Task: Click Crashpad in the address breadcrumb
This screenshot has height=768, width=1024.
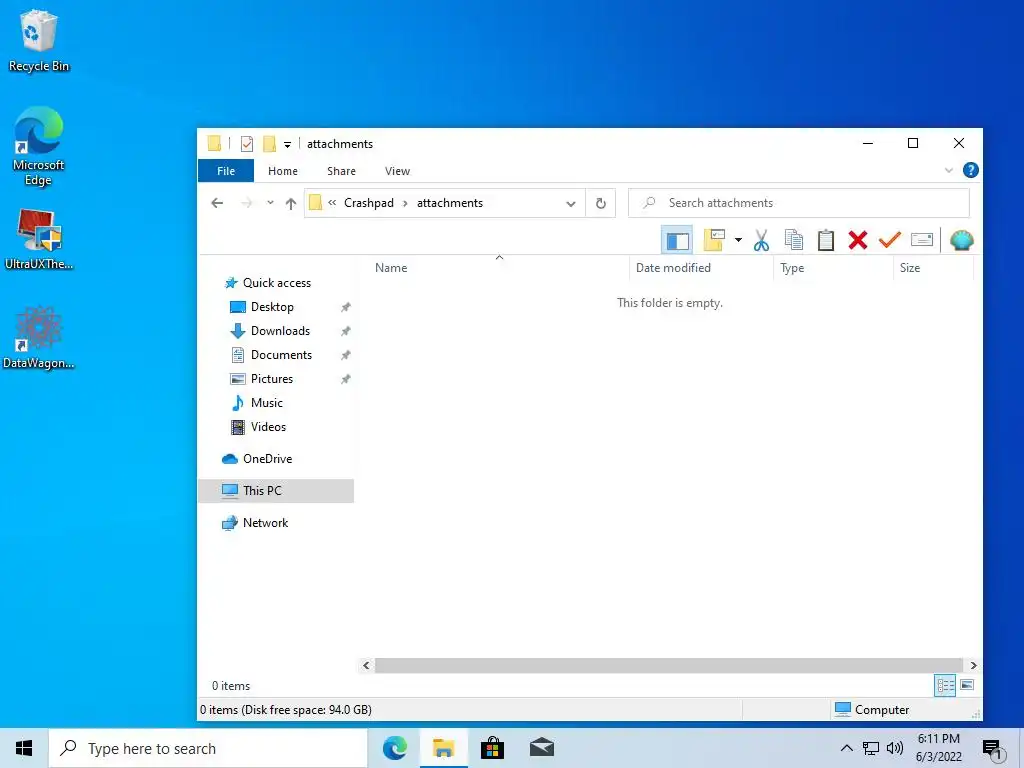Action: pyautogui.click(x=368, y=203)
